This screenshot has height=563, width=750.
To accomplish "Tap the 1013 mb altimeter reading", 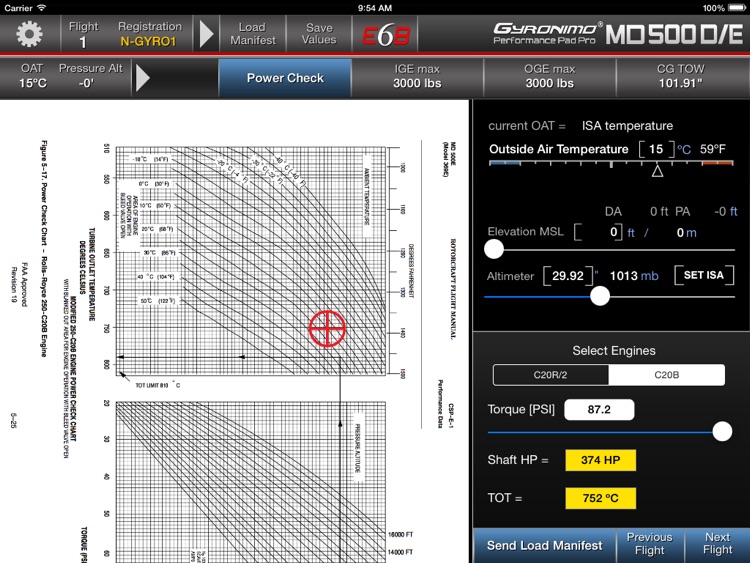I will 634,276.
